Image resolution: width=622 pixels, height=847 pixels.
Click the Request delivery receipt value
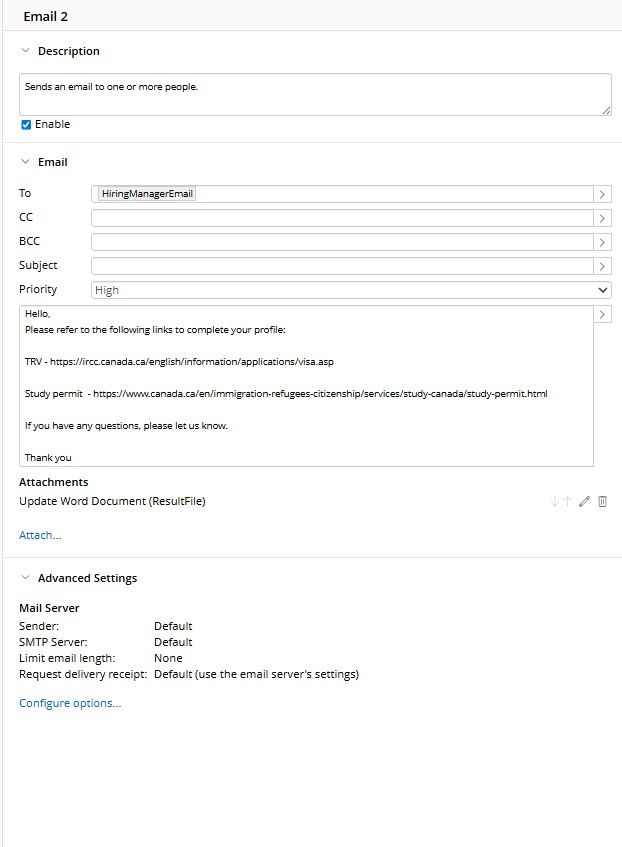[x=256, y=674]
